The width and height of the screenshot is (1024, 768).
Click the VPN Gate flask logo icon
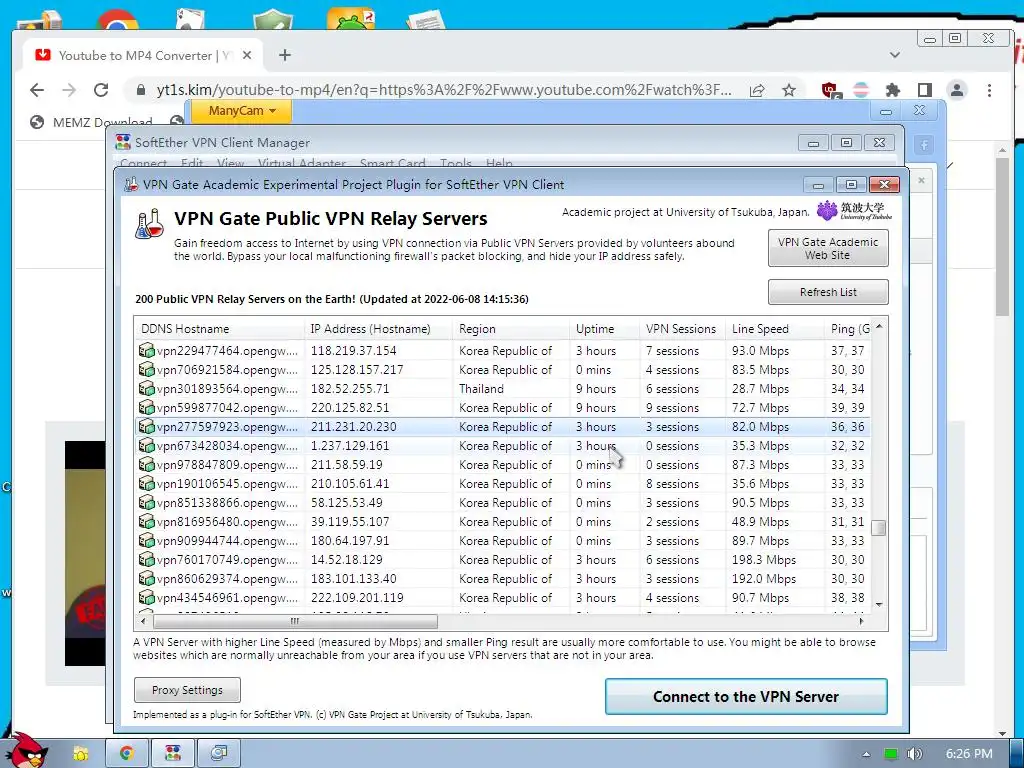point(150,224)
